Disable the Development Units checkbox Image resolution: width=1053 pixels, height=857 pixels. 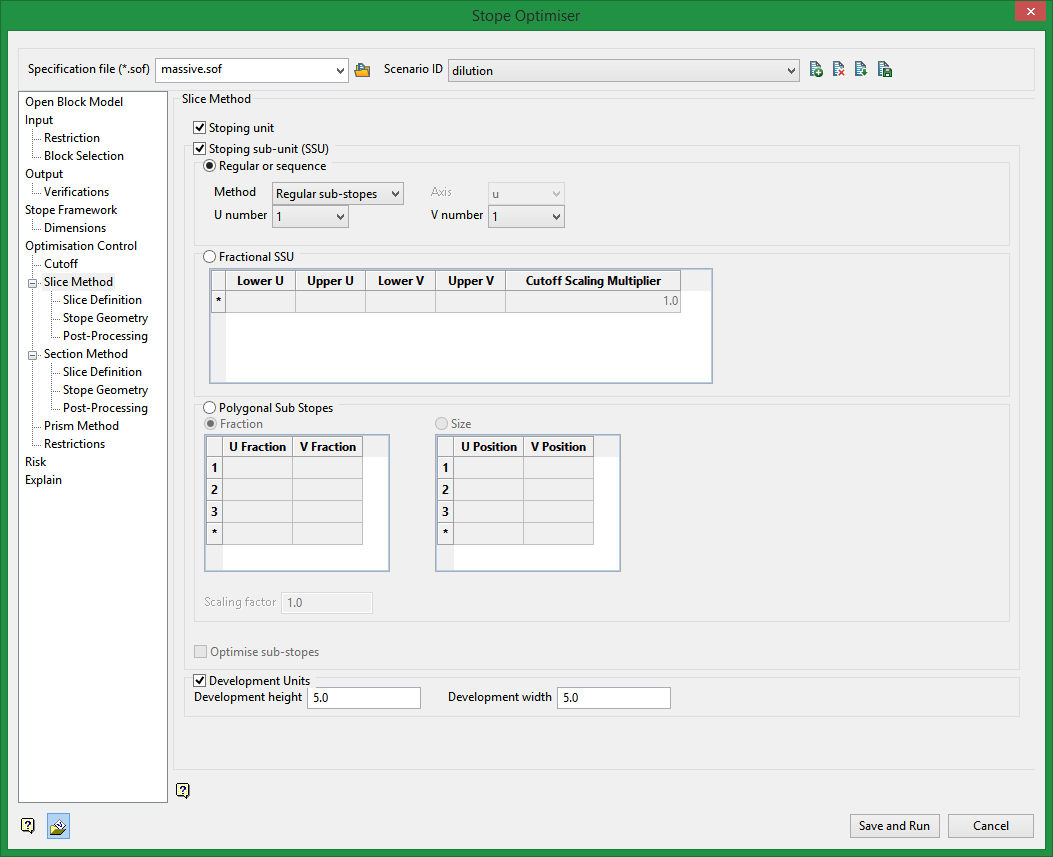(x=200, y=681)
